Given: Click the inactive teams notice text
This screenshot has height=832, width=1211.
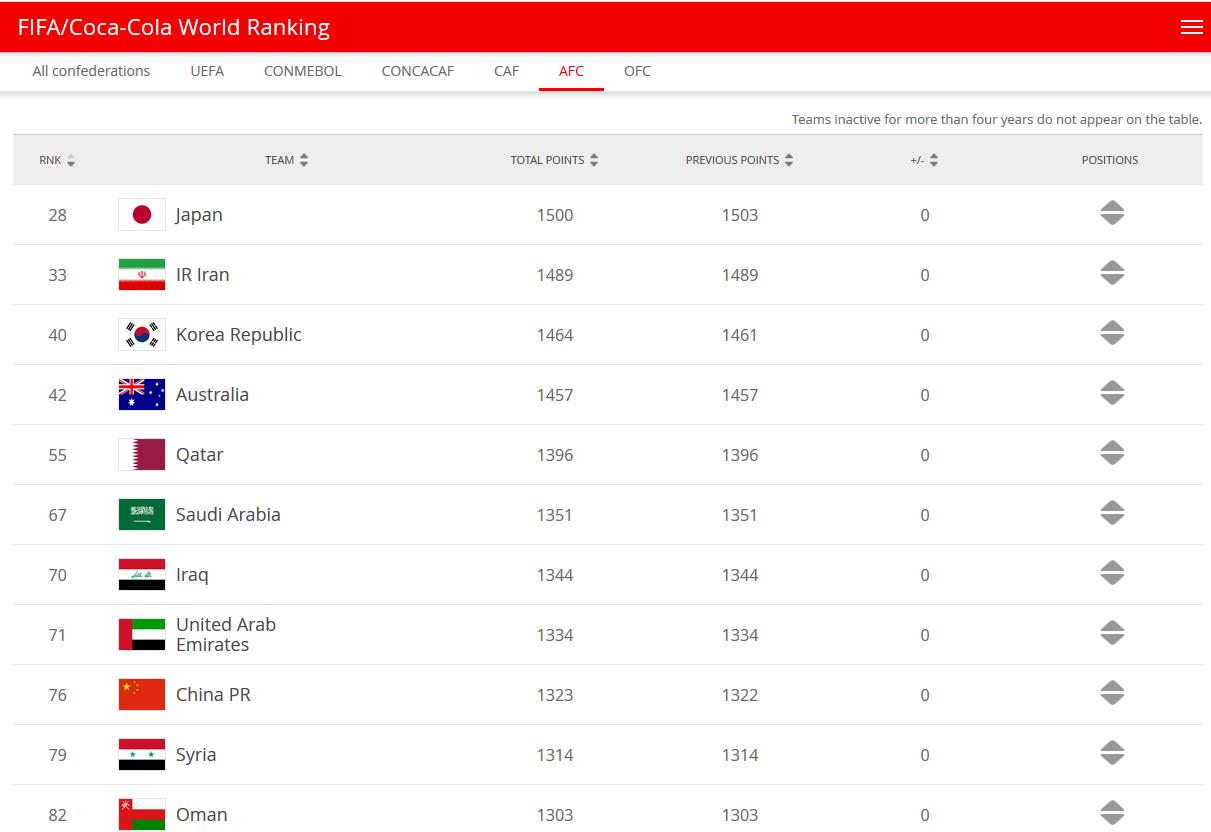Looking at the screenshot, I should click(x=997, y=119).
